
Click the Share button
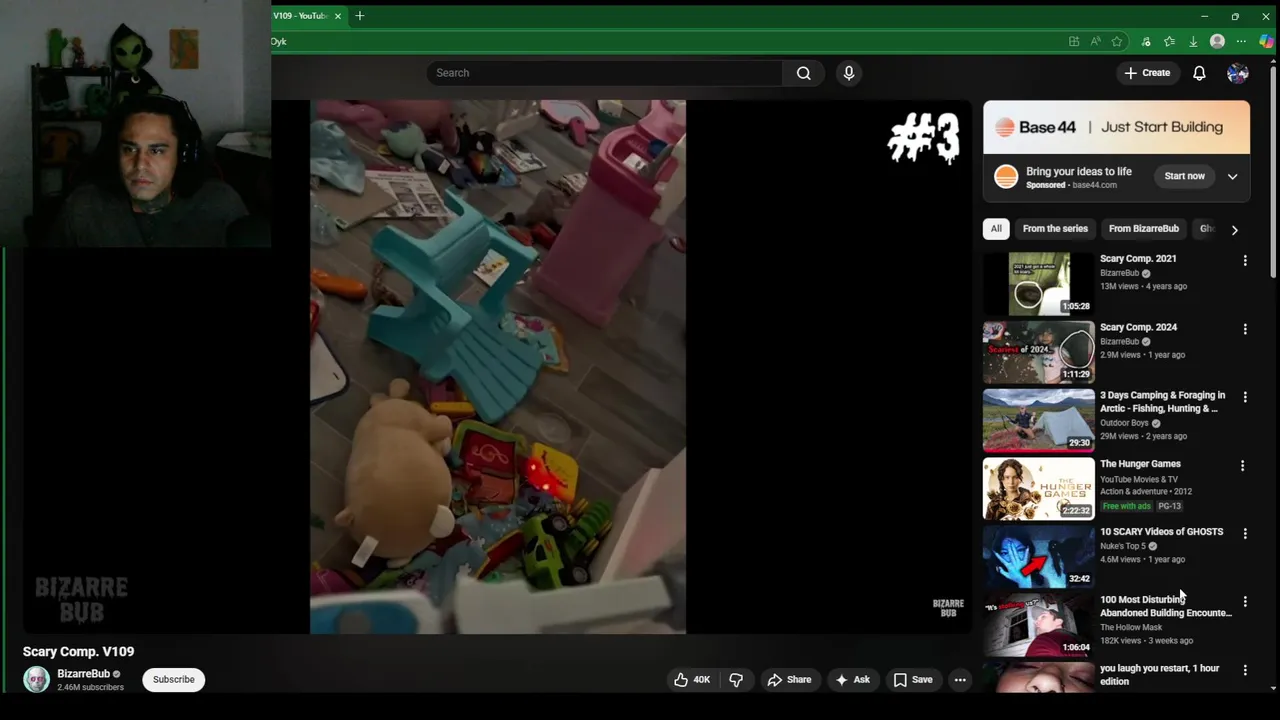click(x=789, y=680)
